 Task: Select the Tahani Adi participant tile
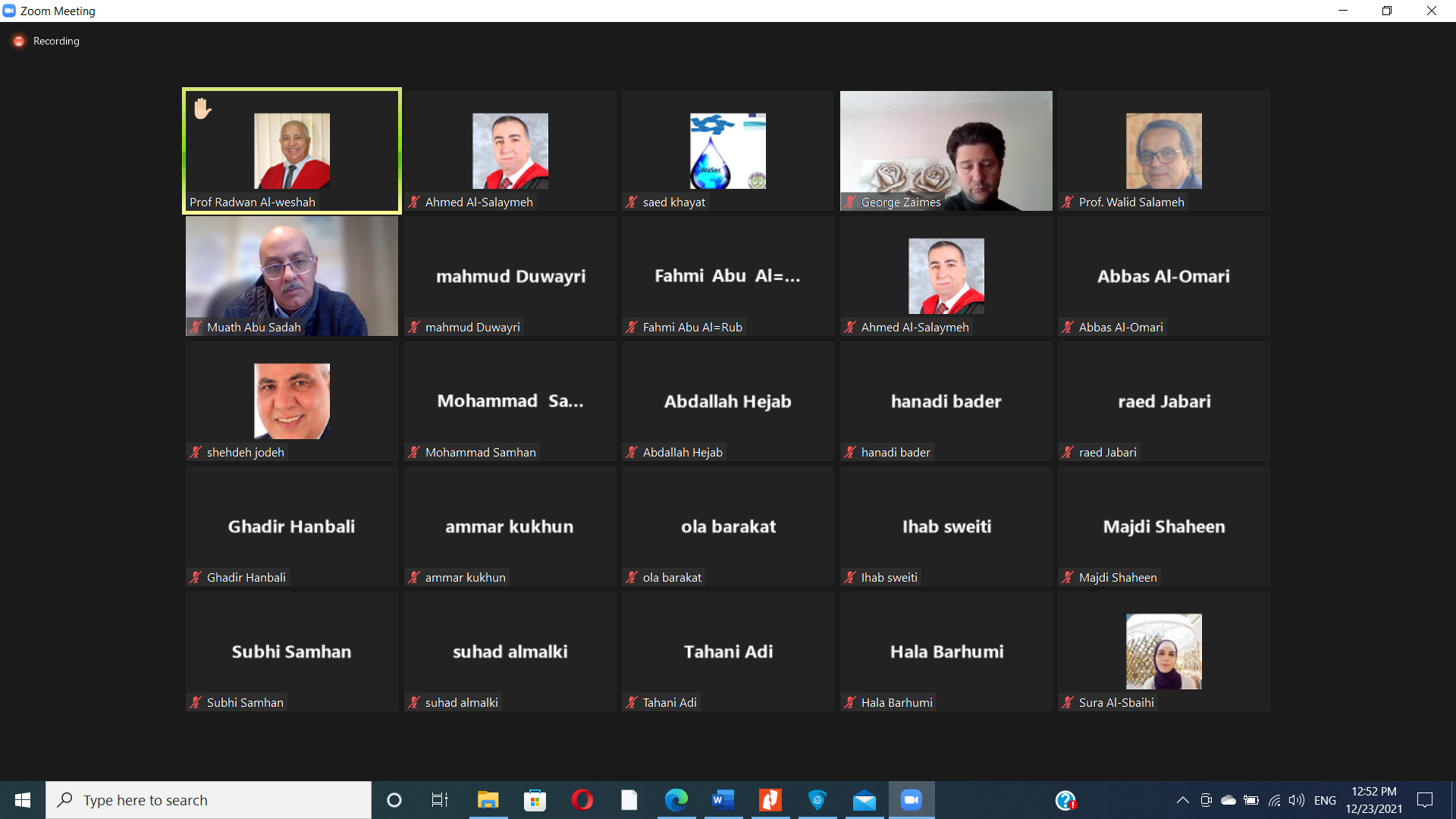coord(728,651)
